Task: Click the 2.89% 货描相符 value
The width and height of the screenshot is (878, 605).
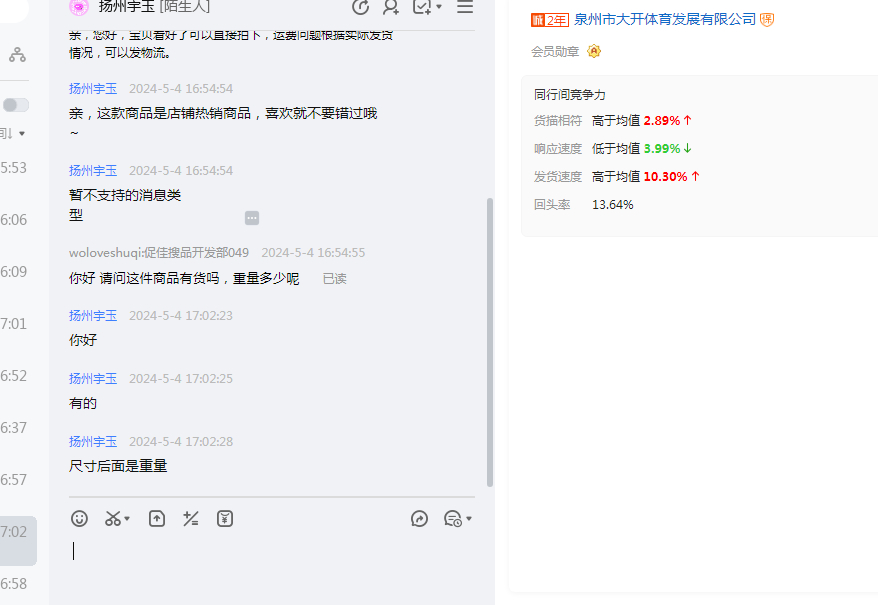Action: coord(662,120)
